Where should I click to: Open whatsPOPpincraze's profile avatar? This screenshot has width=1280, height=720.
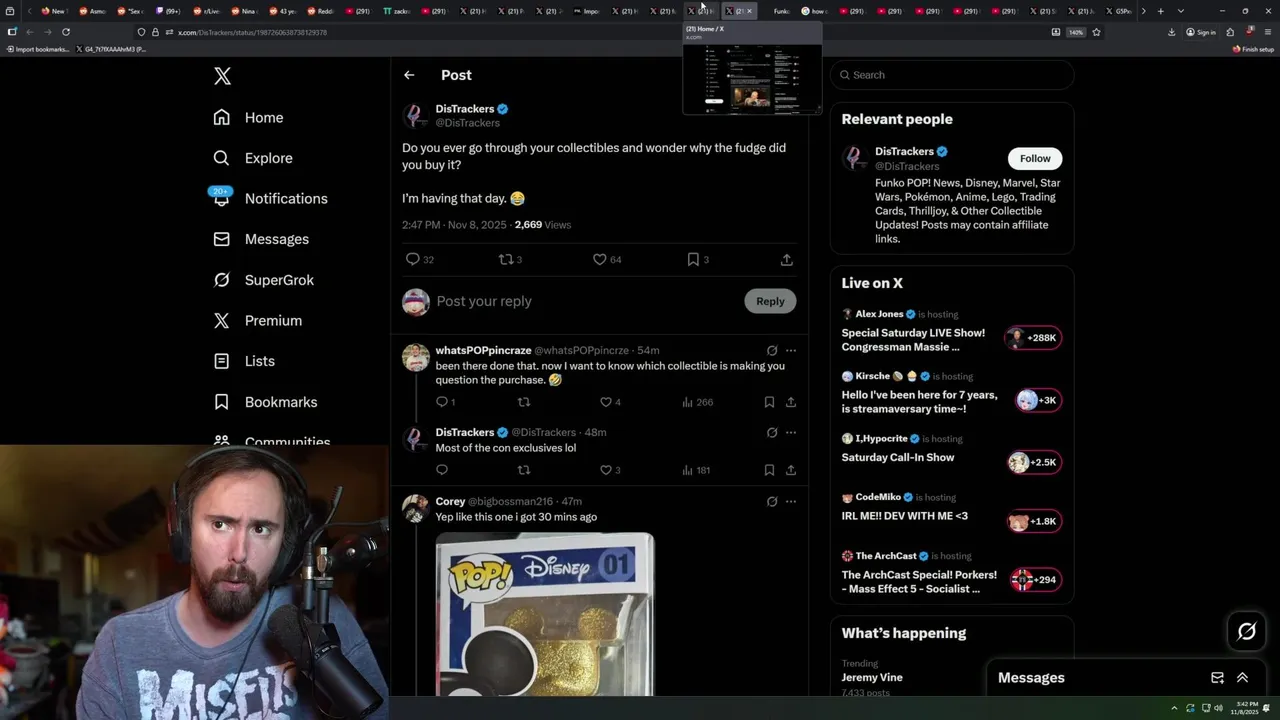pos(416,357)
